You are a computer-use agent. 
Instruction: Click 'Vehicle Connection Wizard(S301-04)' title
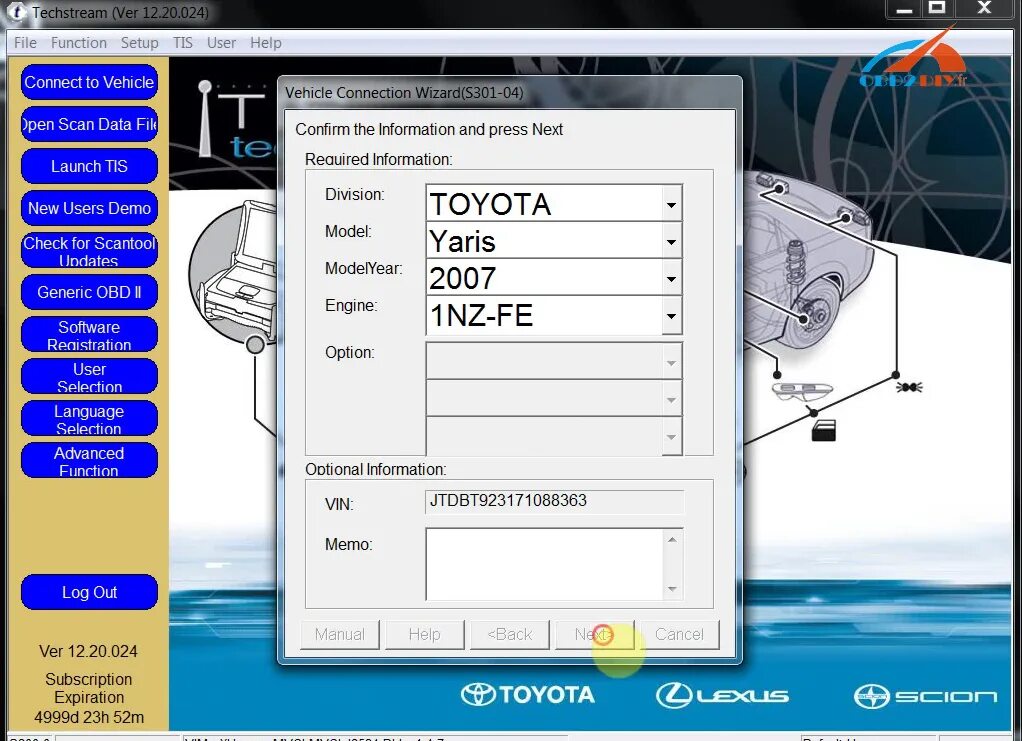[x=404, y=93]
